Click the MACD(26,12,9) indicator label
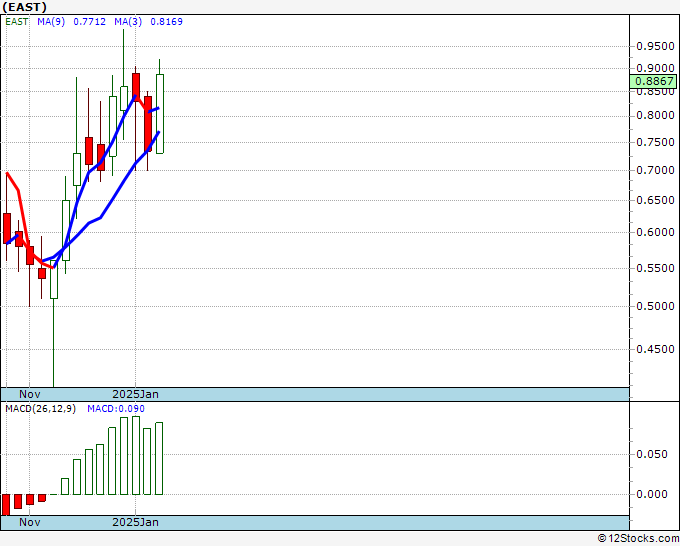680x546 pixels. pos(40,409)
